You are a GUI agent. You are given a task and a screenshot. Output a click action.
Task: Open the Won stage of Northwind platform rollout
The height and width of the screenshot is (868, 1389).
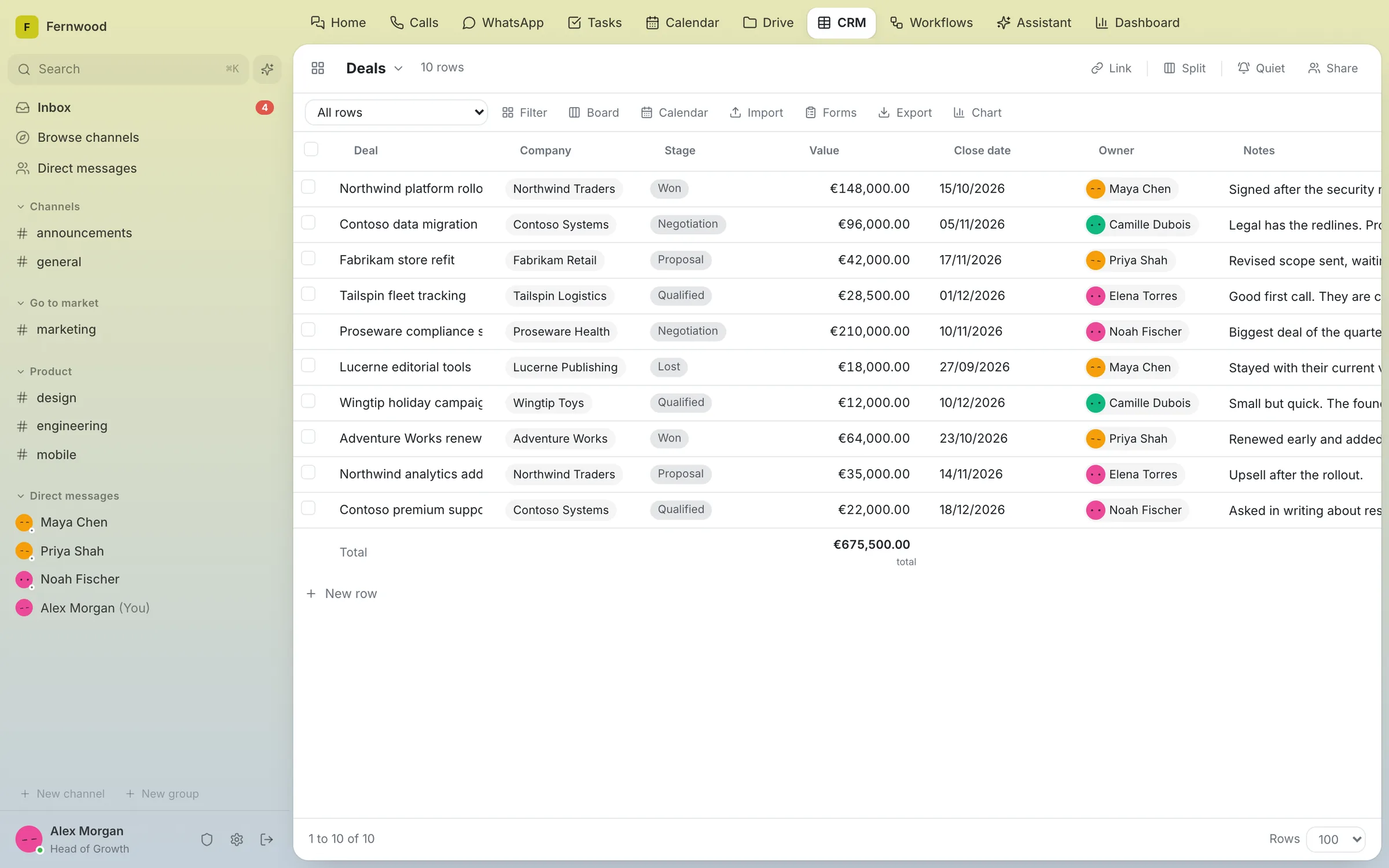click(x=669, y=188)
